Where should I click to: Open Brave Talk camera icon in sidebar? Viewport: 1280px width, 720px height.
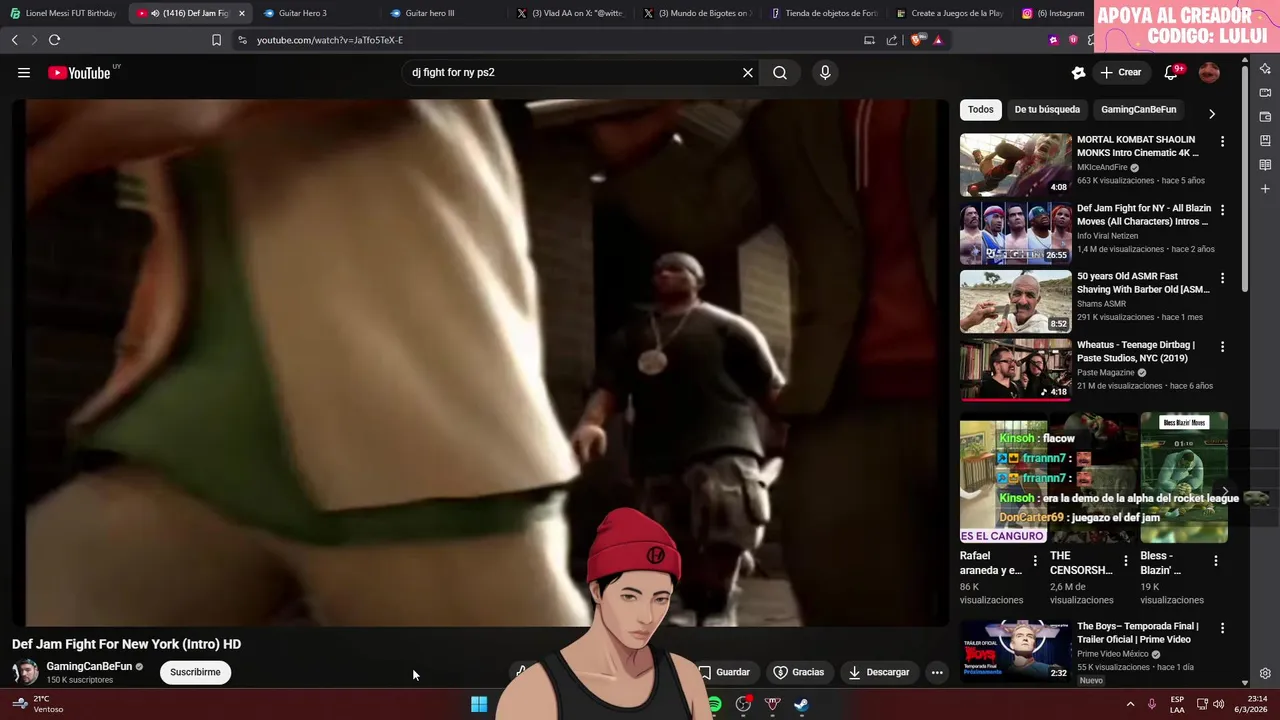click(1265, 93)
